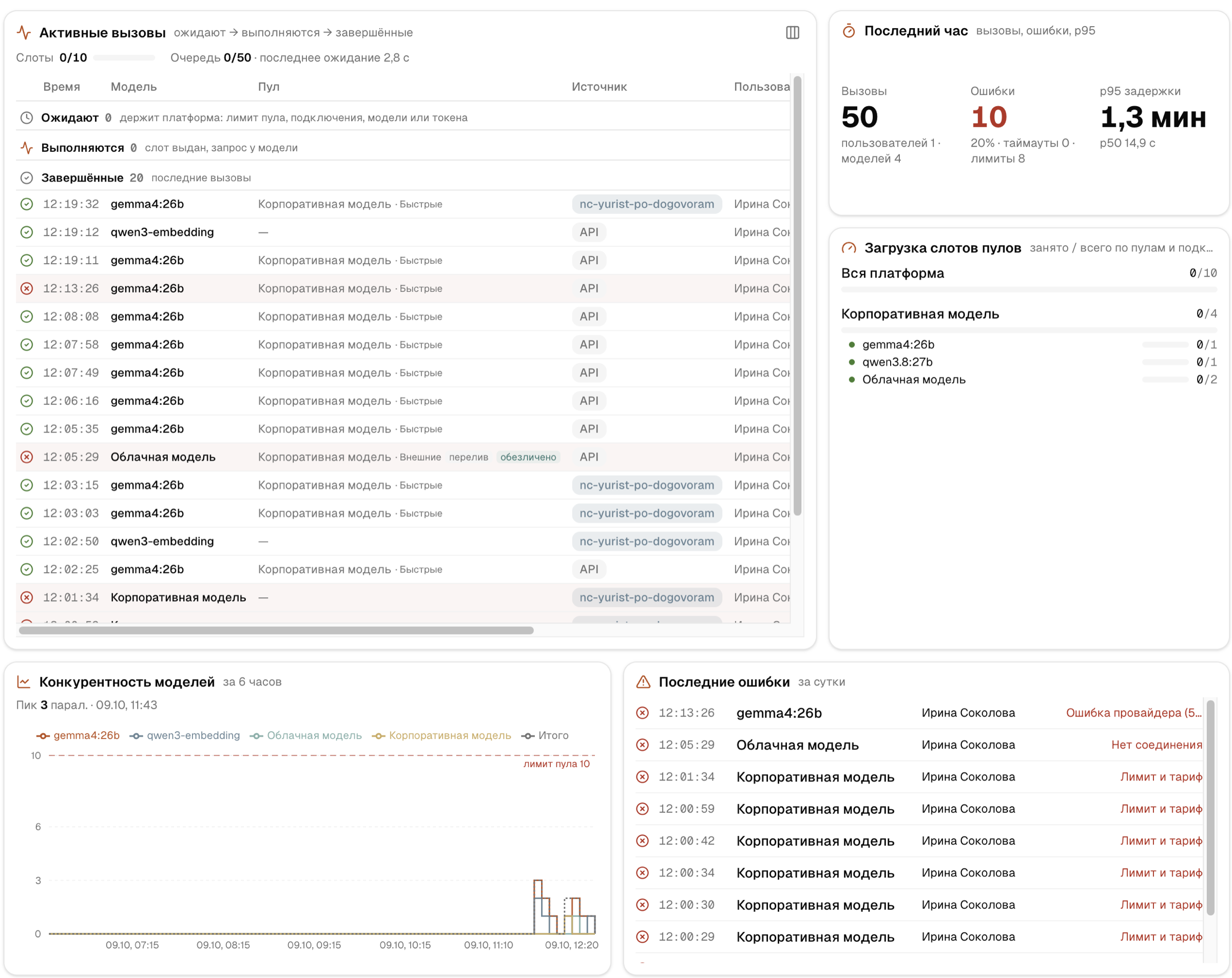Toggle the Корпоративная модель series in chart legend
Image resolution: width=1232 pixels, height=978 pixels.
(x=441, y=735)
